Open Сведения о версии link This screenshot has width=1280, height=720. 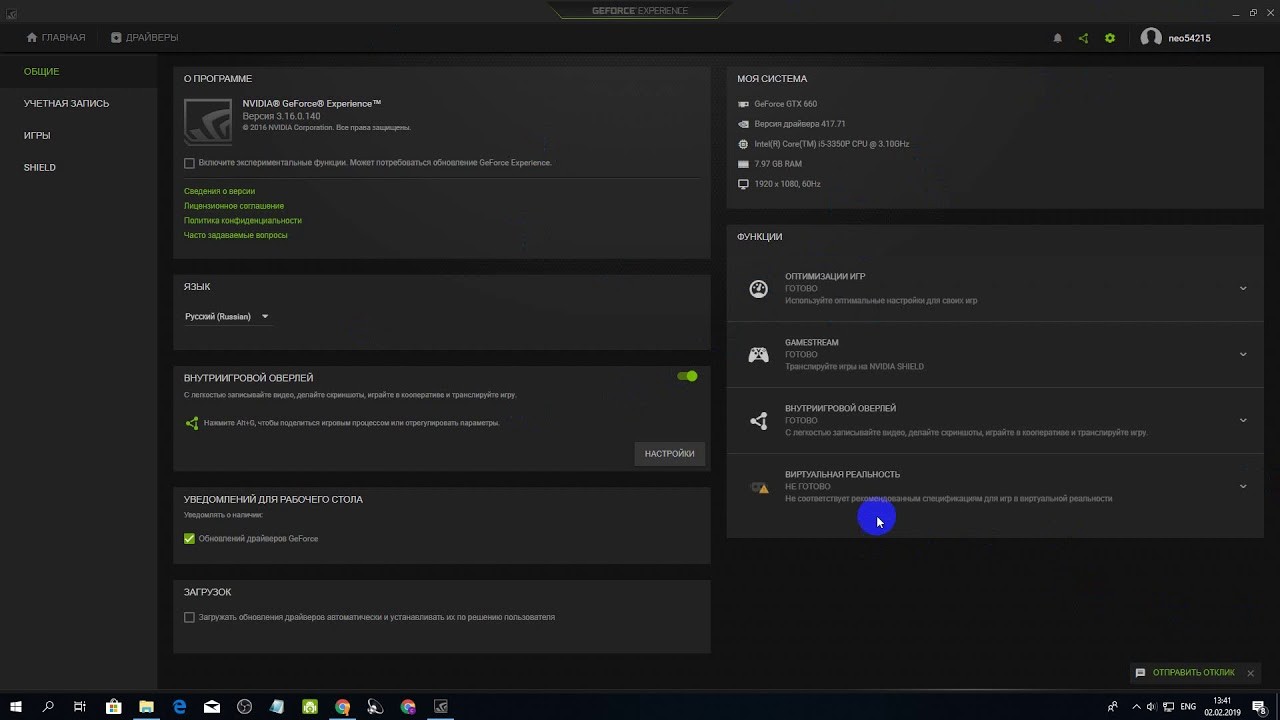219,191
